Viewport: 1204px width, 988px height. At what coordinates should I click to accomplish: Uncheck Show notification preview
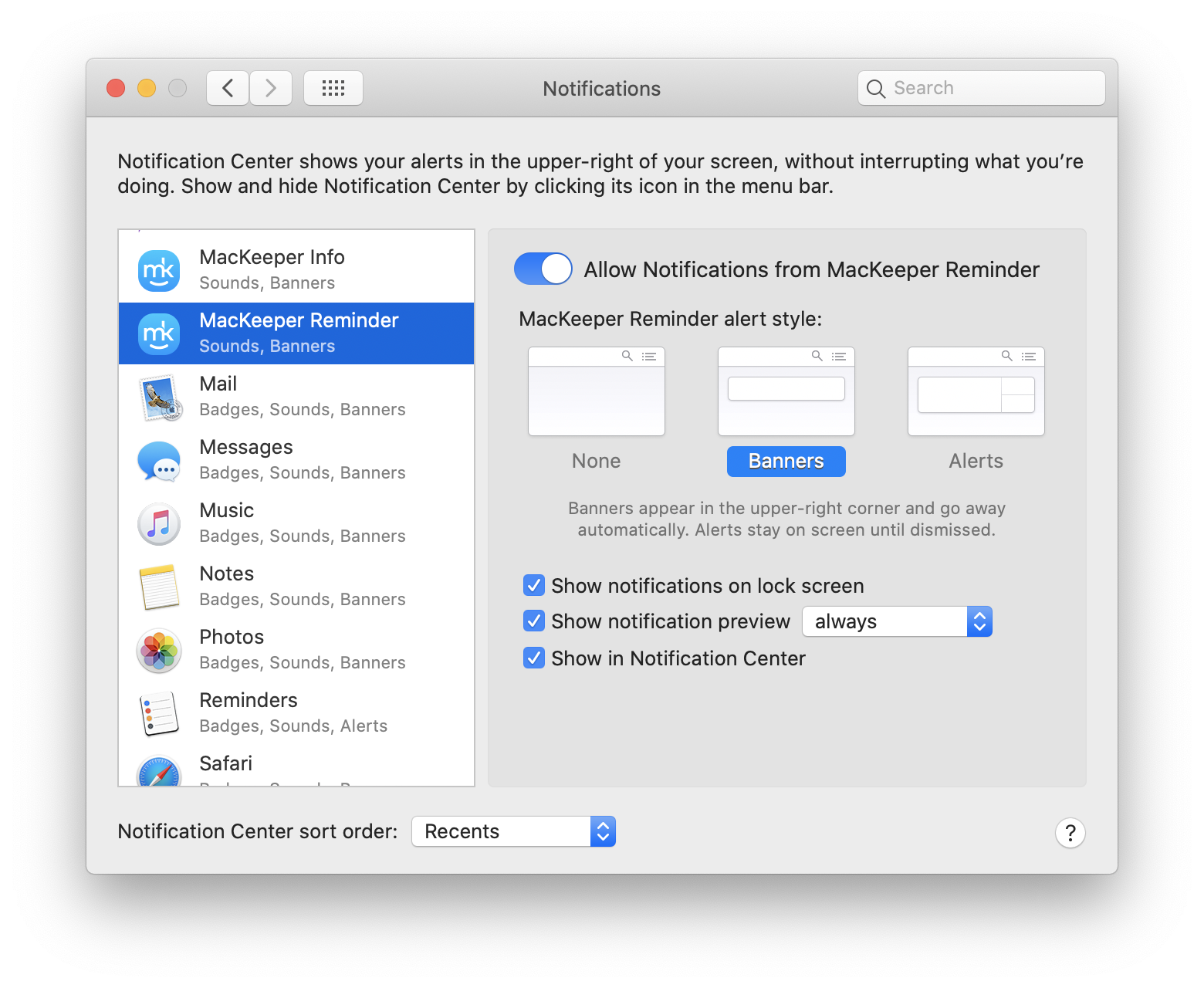coord(534,621)
